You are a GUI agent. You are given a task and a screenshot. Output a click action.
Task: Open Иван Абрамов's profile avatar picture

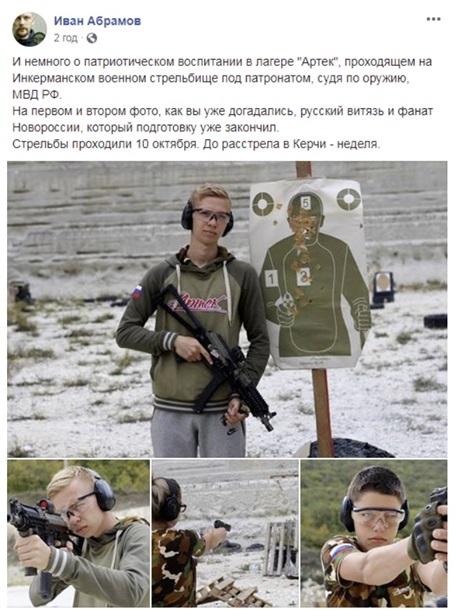pos(30,29)
